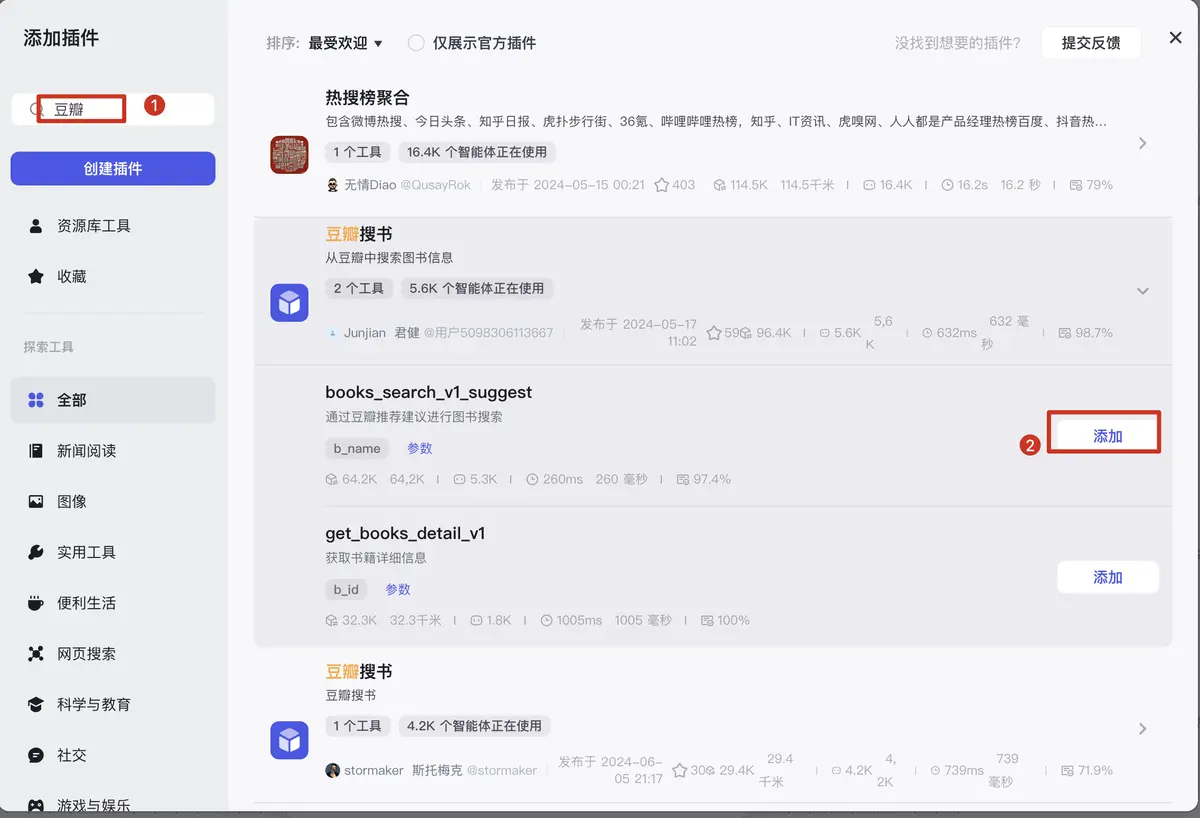Click the 热搜榜聚合 plugin title
Image resolution: width=1200 pixels, height=818 pixels.
[367, 98]
